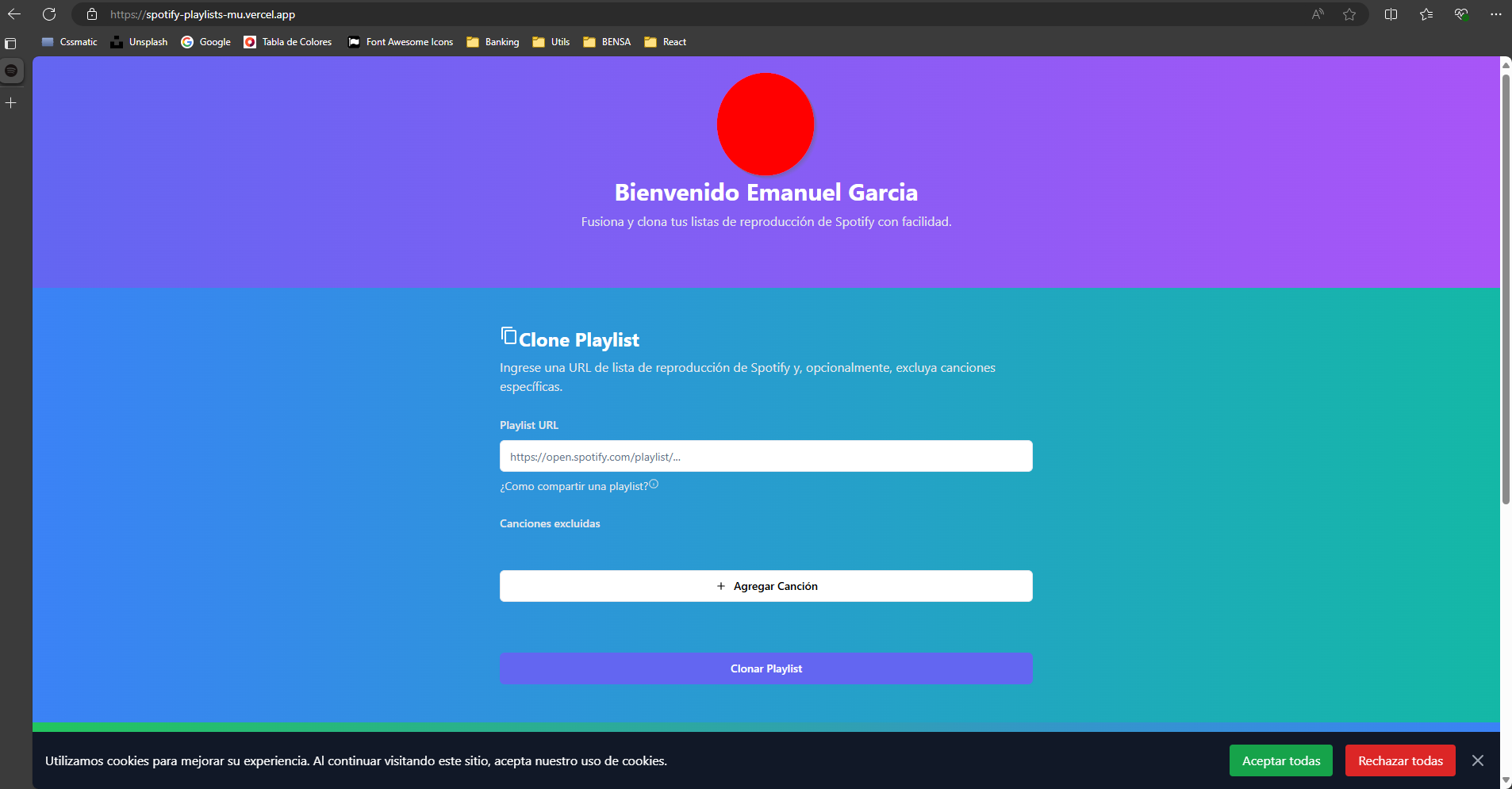
Task: Go back to the previous page
Action: (x=14, y=14)
